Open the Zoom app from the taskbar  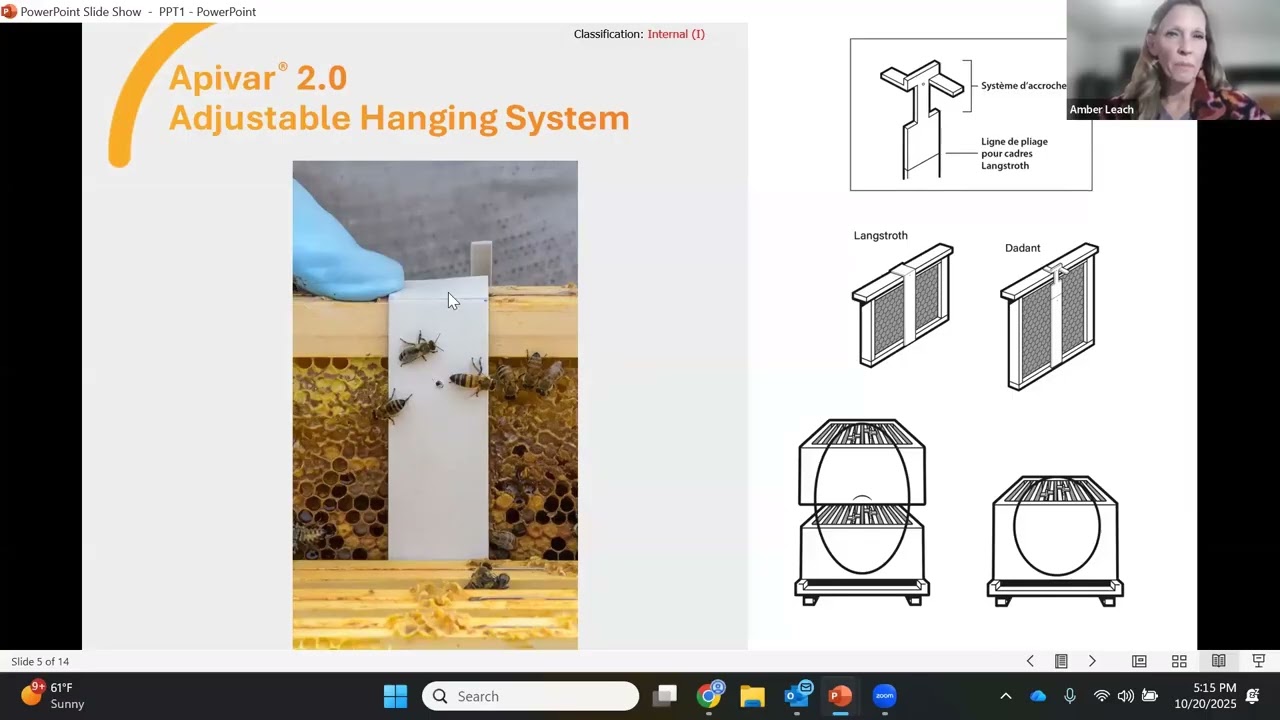[x=884, y=696]
